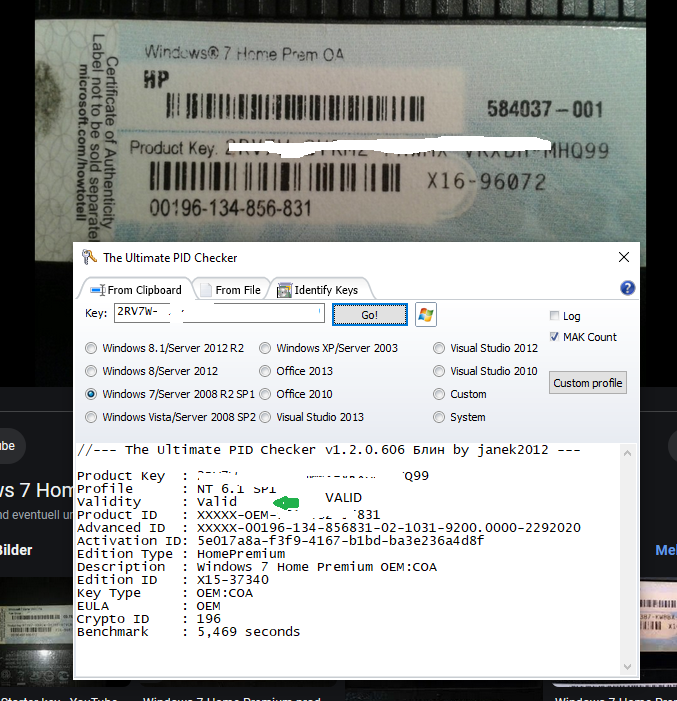Click the output scrollbar down arrow
The height and width of the screenshot is (701, 677).
click(x=627, y=667)
